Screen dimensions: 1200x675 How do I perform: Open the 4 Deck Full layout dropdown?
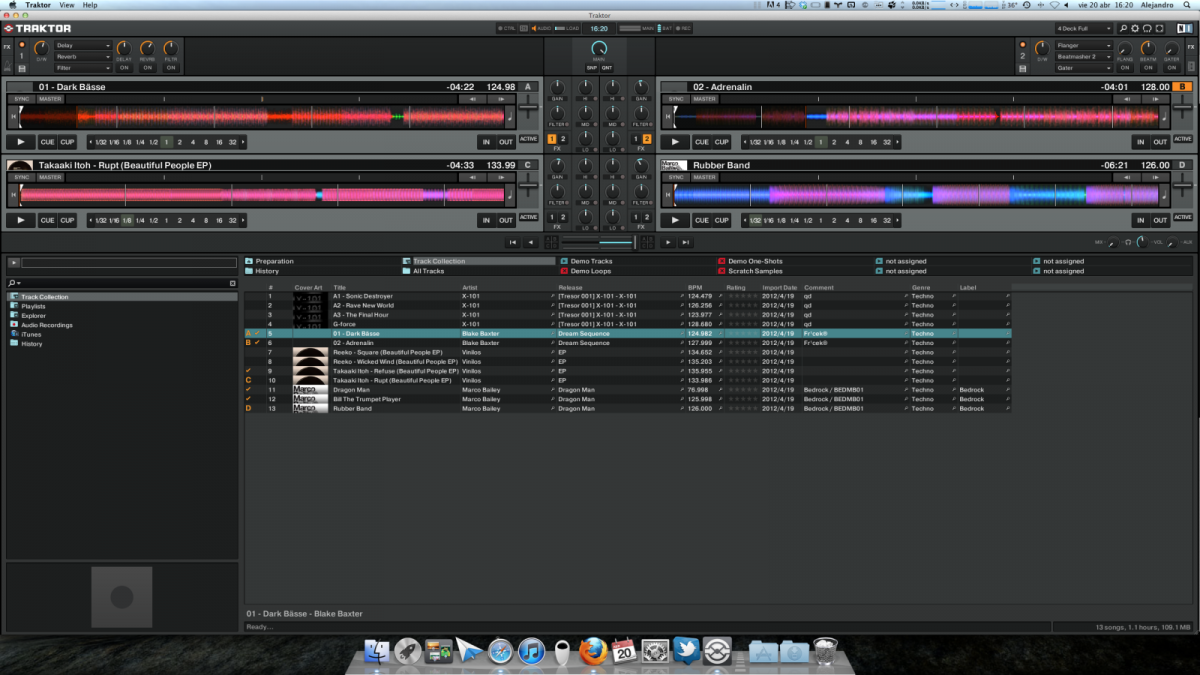[1084, 28]
